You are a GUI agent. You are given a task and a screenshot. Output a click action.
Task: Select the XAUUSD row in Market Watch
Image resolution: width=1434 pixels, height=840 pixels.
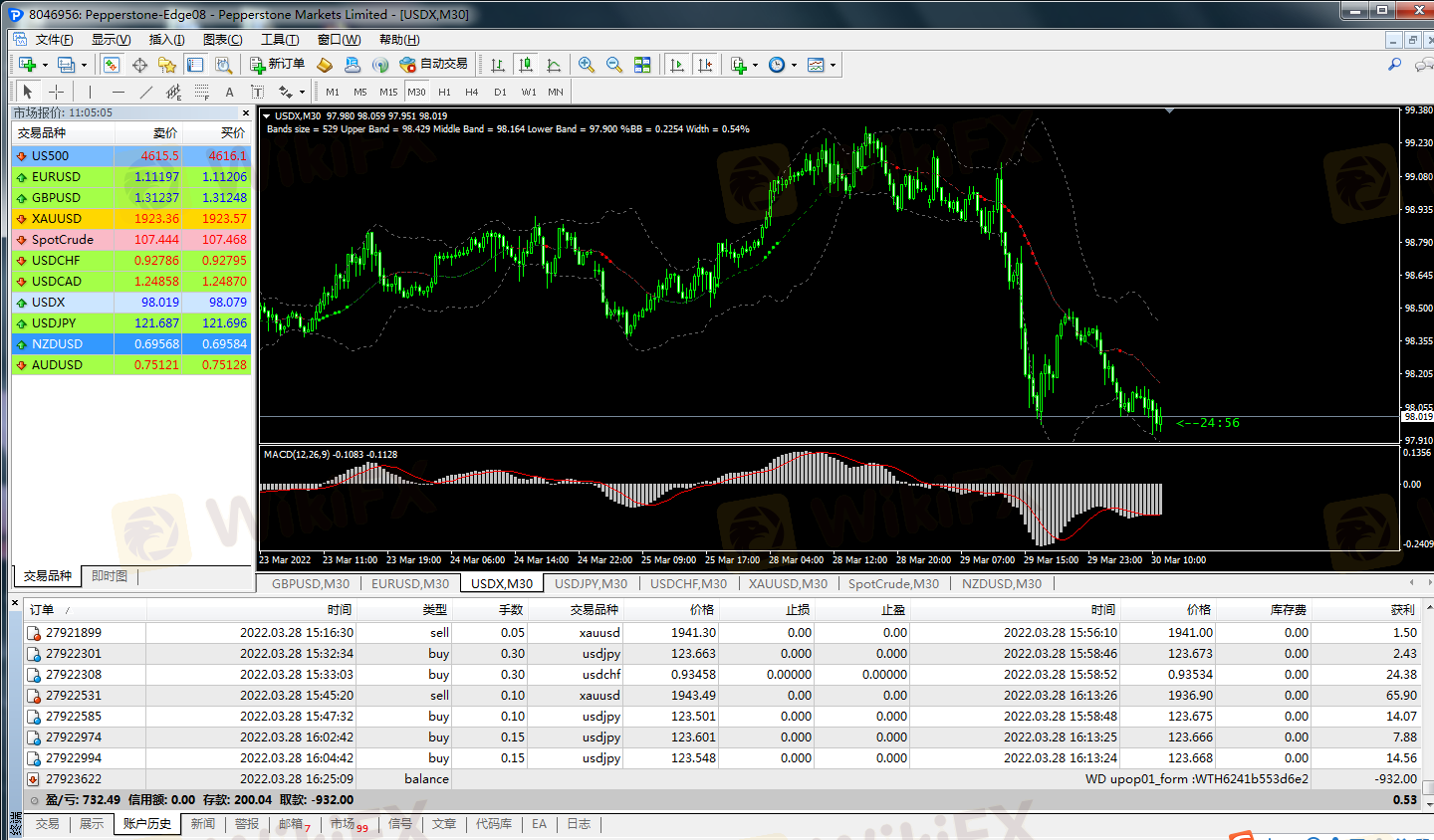(x=57, y=218)
